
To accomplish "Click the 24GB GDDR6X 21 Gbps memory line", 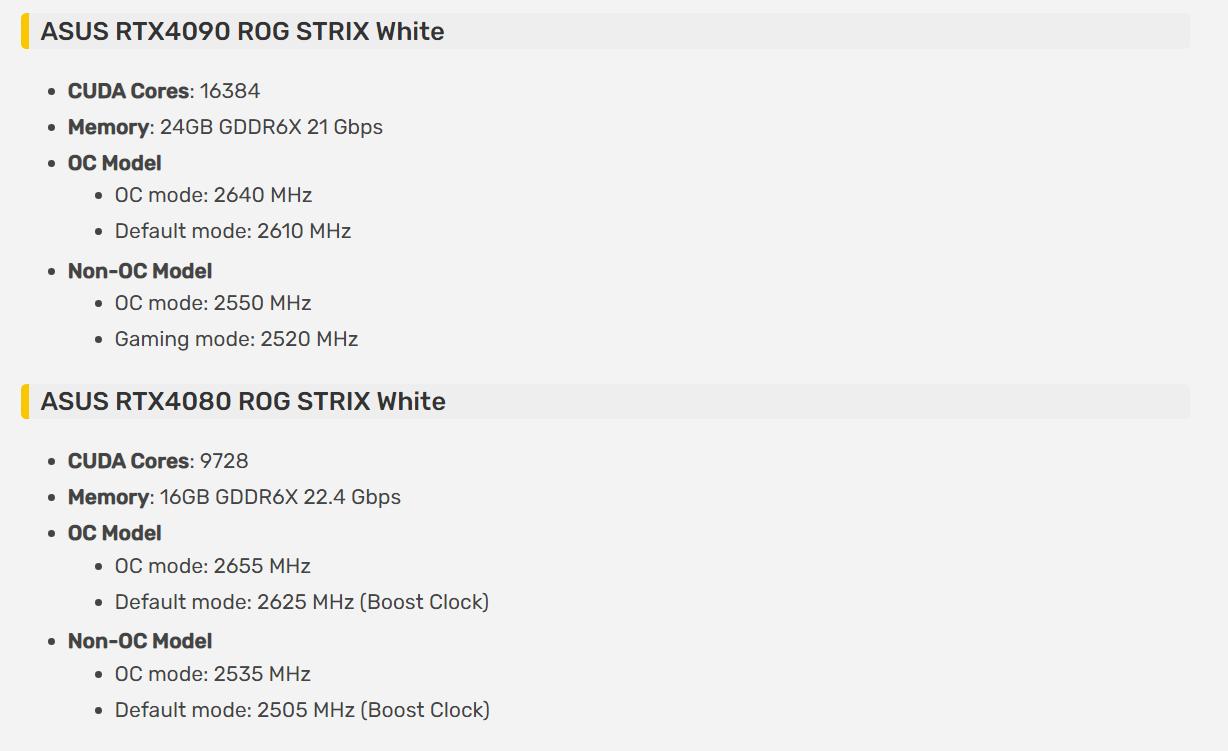I will pyautogui.click(x=225, y=127).
